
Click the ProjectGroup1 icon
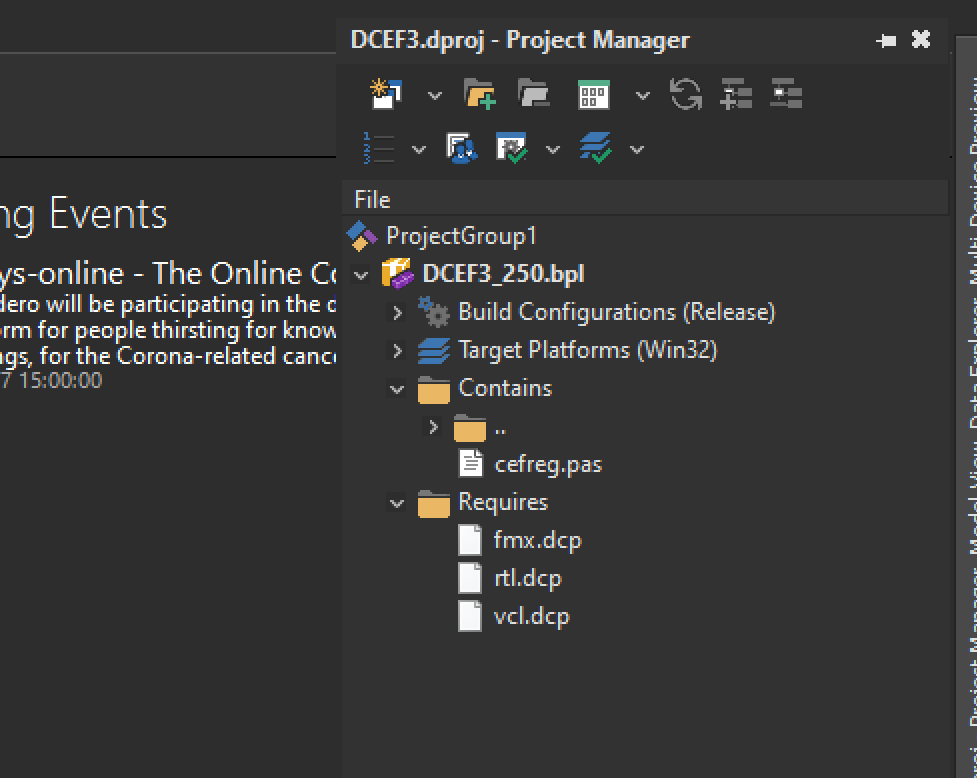[361, 236]
